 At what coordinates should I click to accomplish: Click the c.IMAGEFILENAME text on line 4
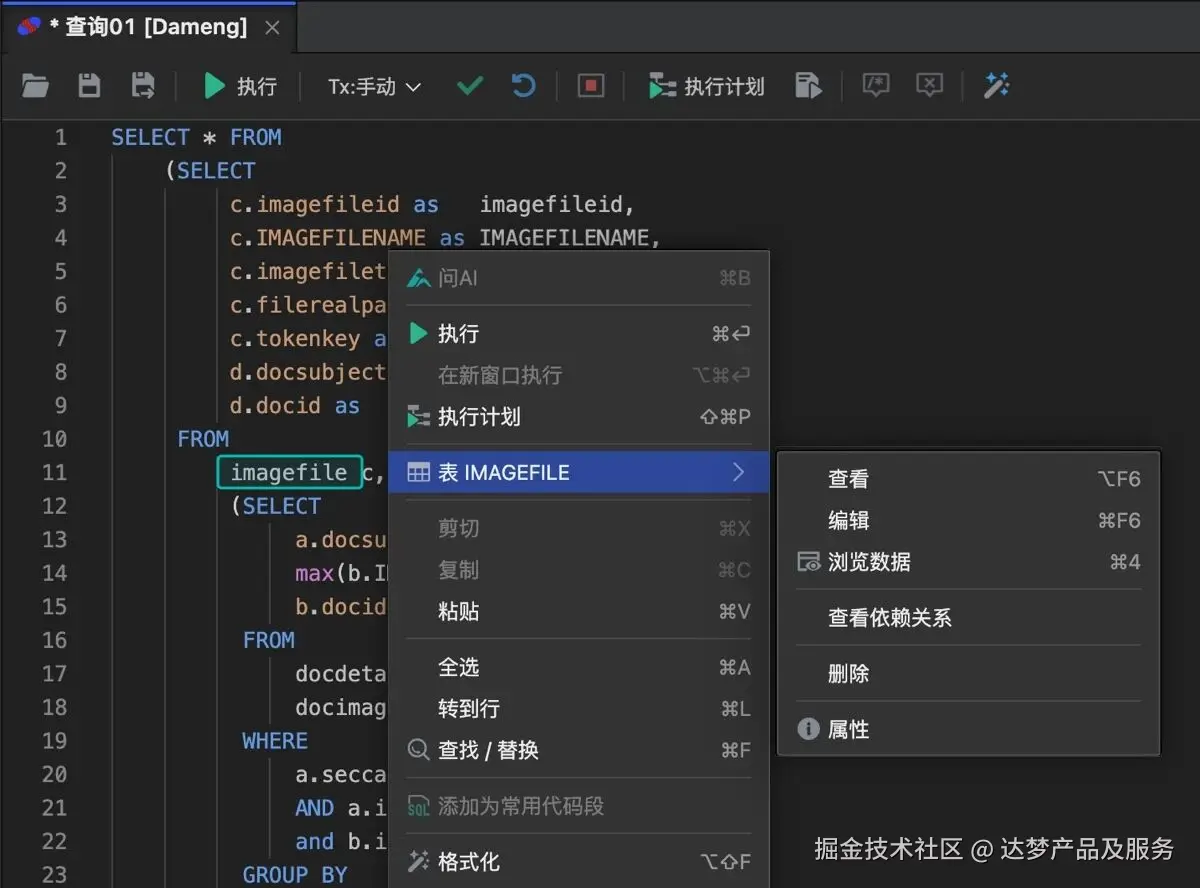point(328,238)
